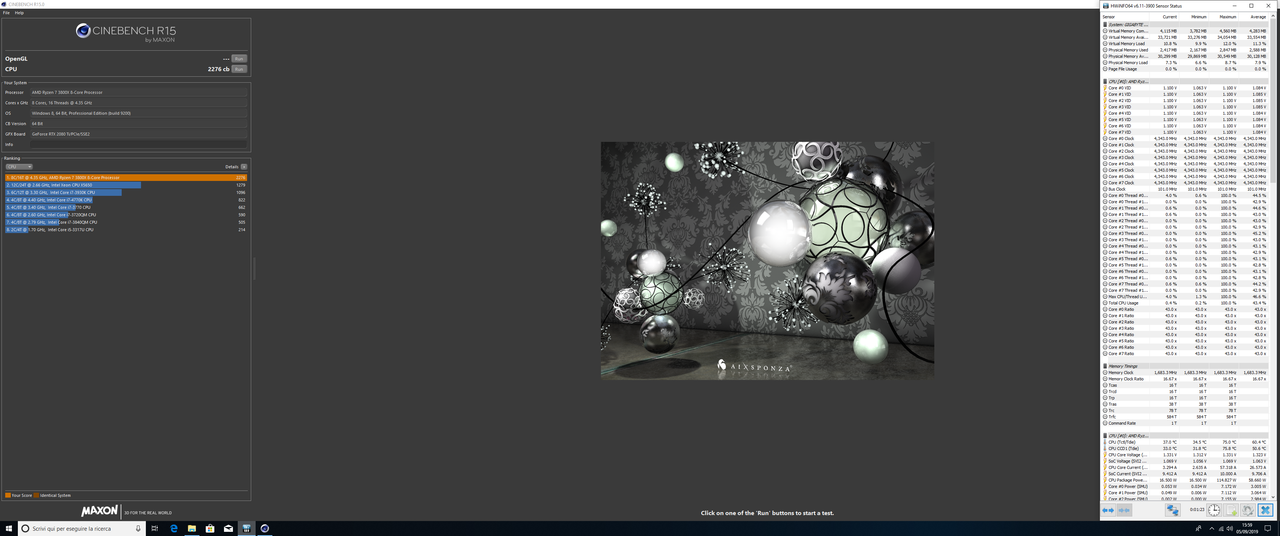Select the Page File Usage sensor row
Viewport: 1280px width, 536px height.
[1185, 69]
